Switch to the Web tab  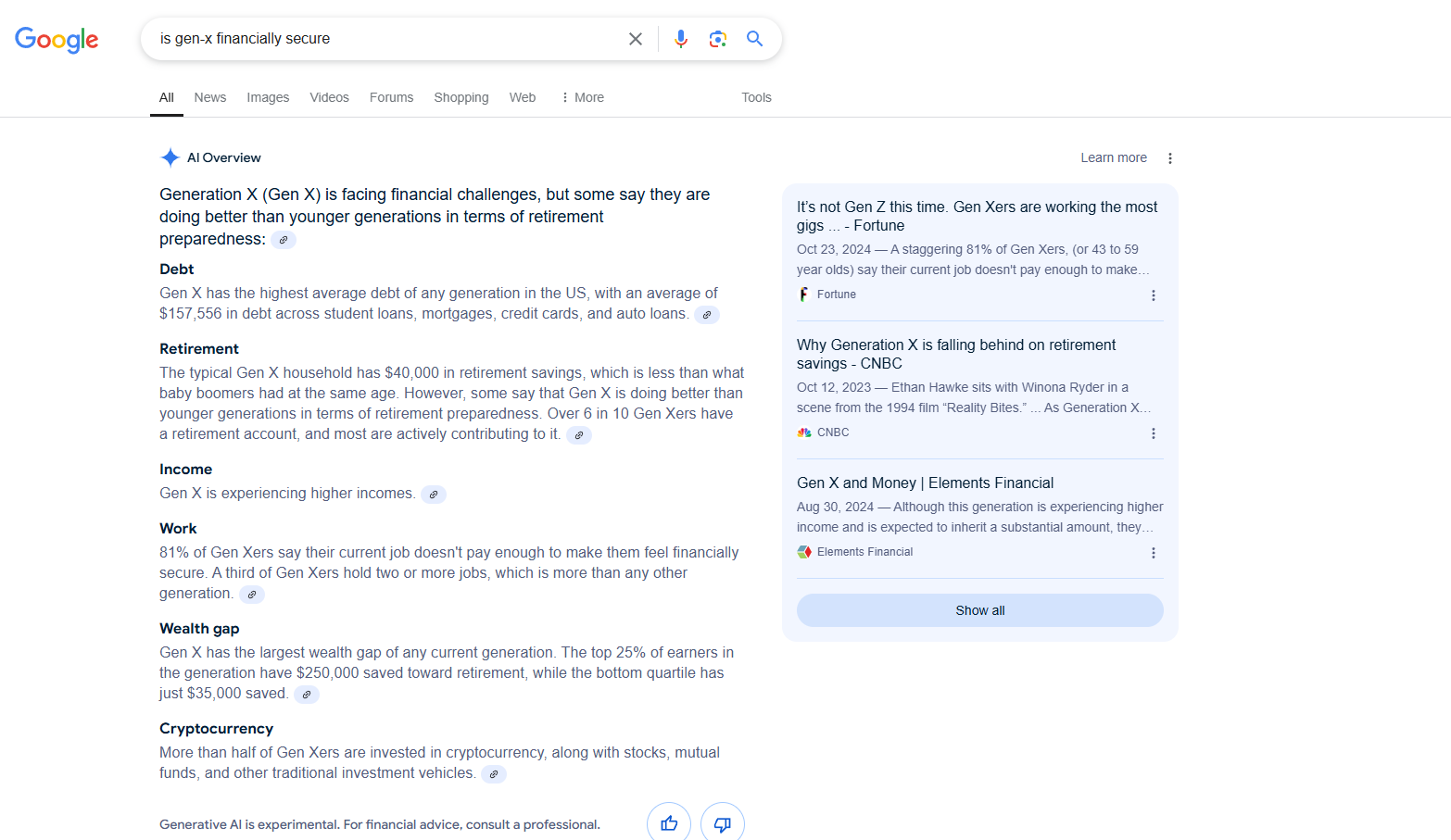click(523, 97)
